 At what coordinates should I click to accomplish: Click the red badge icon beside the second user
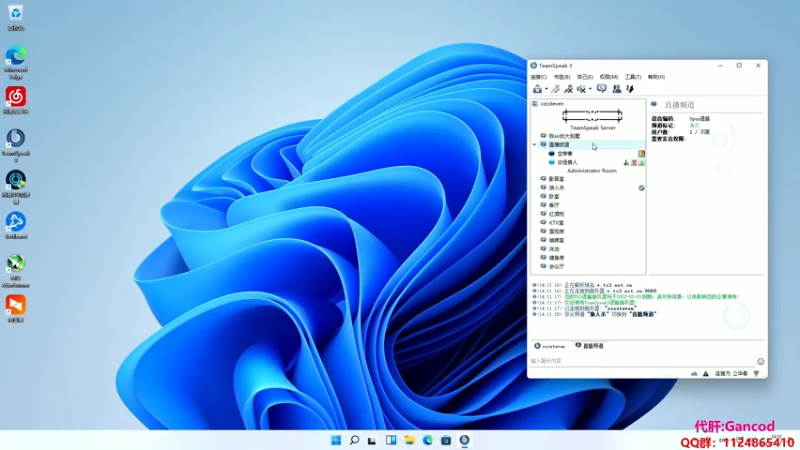click(x=634, y=163)
